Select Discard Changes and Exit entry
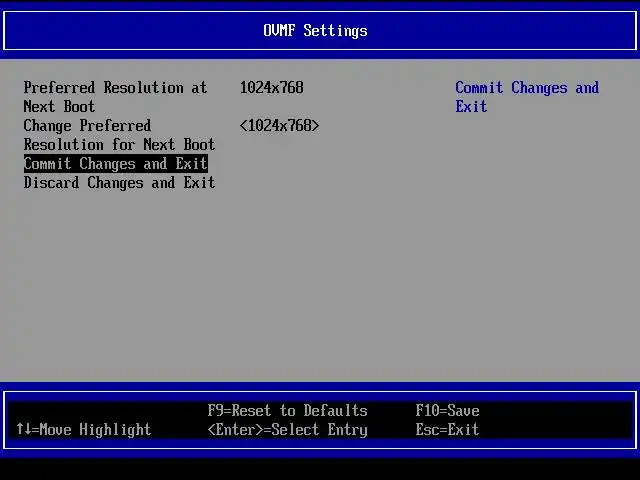 119,183
